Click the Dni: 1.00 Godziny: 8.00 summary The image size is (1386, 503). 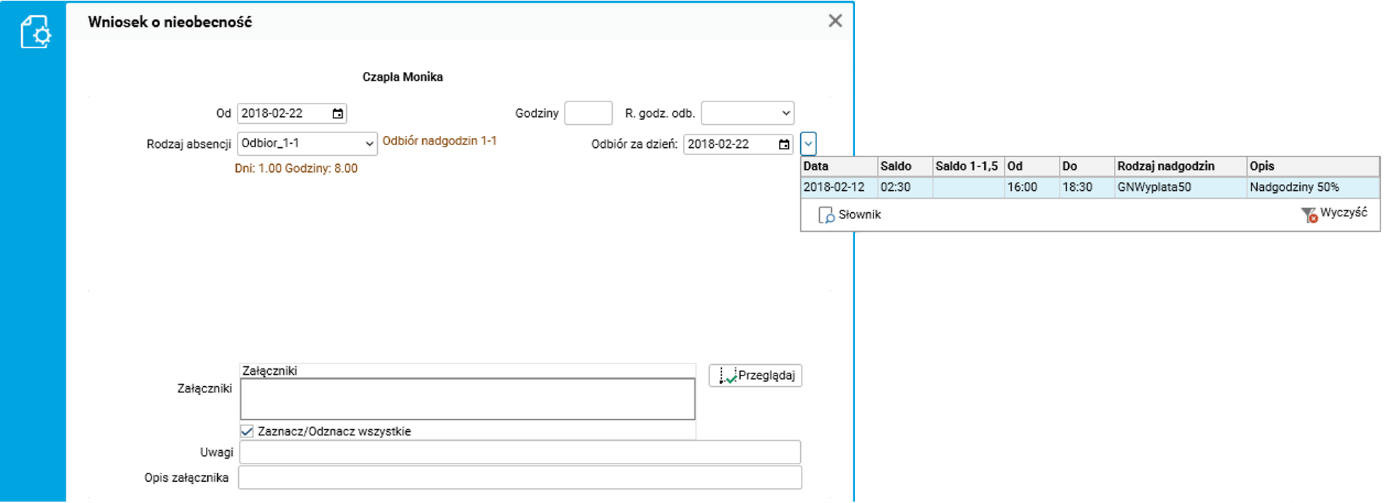tap(296, 169)
